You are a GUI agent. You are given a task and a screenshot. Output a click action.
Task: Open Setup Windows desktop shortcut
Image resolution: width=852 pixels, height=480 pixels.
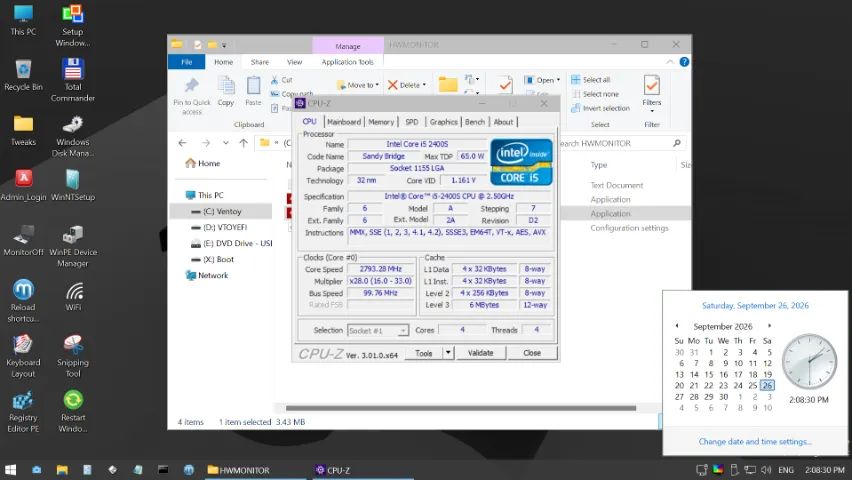[72, 26]
